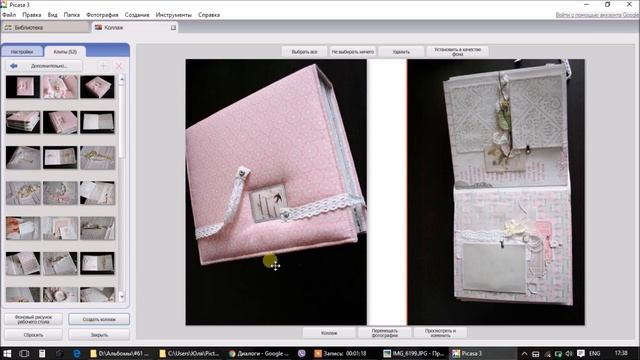This screenshot has height=360, width=640.
Task: Select the pink album photo in the collage
Action: point(276,192)
